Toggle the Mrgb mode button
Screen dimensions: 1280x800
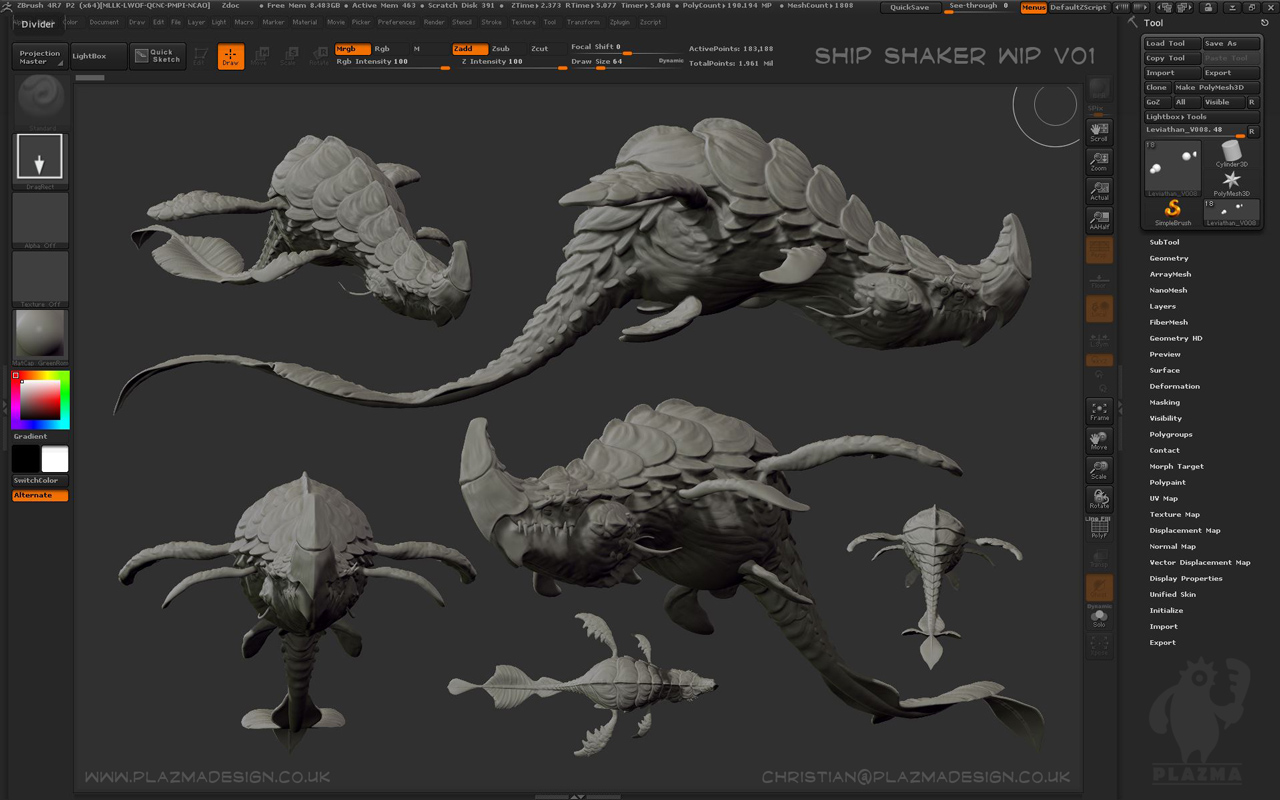pos(352,48)
